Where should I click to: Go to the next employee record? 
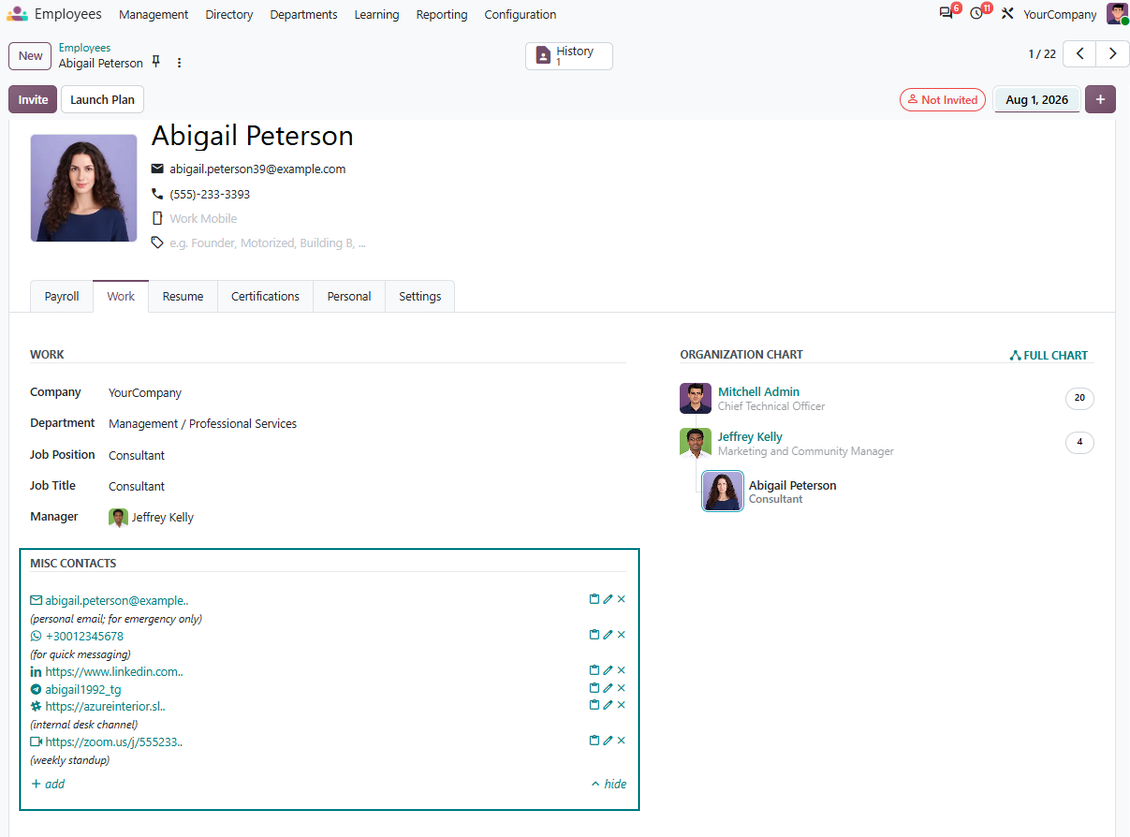[1112, 53]
